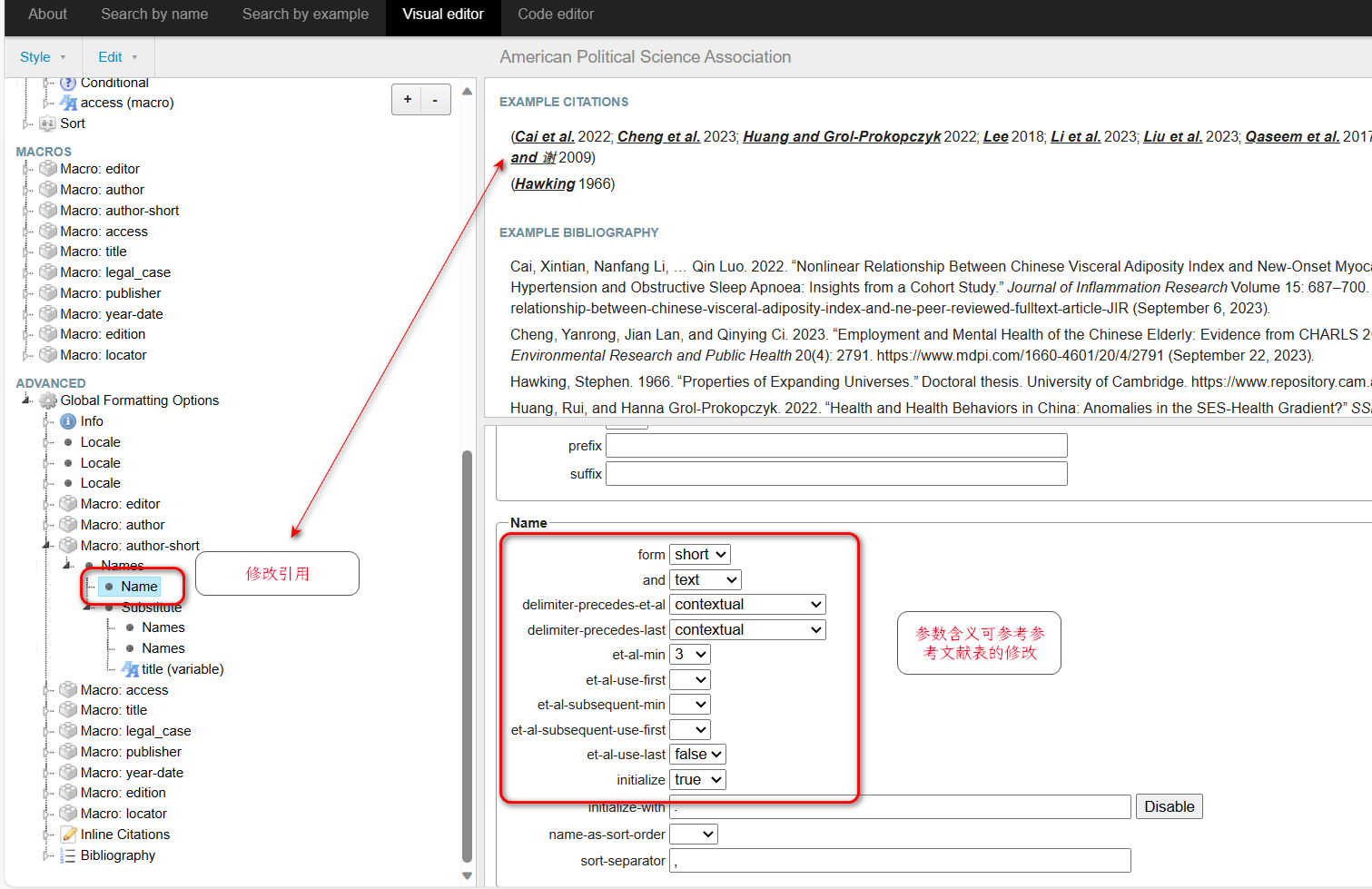
Task: Click the cube icon of Macro: editor under ADVANCED
Action: click(68, 504)
